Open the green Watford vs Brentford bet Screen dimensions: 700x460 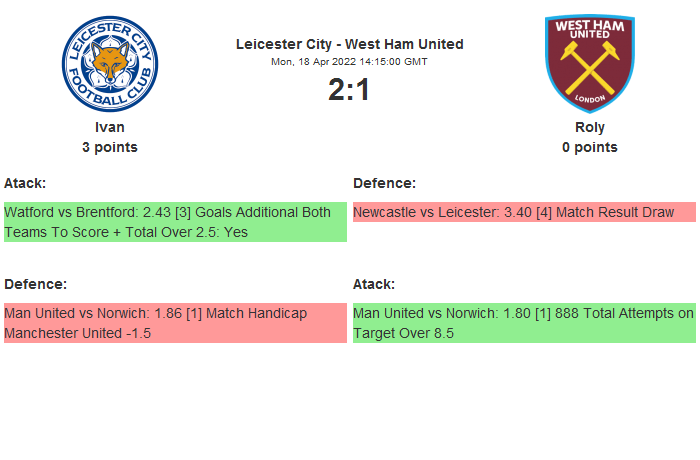tap(175, 222)
